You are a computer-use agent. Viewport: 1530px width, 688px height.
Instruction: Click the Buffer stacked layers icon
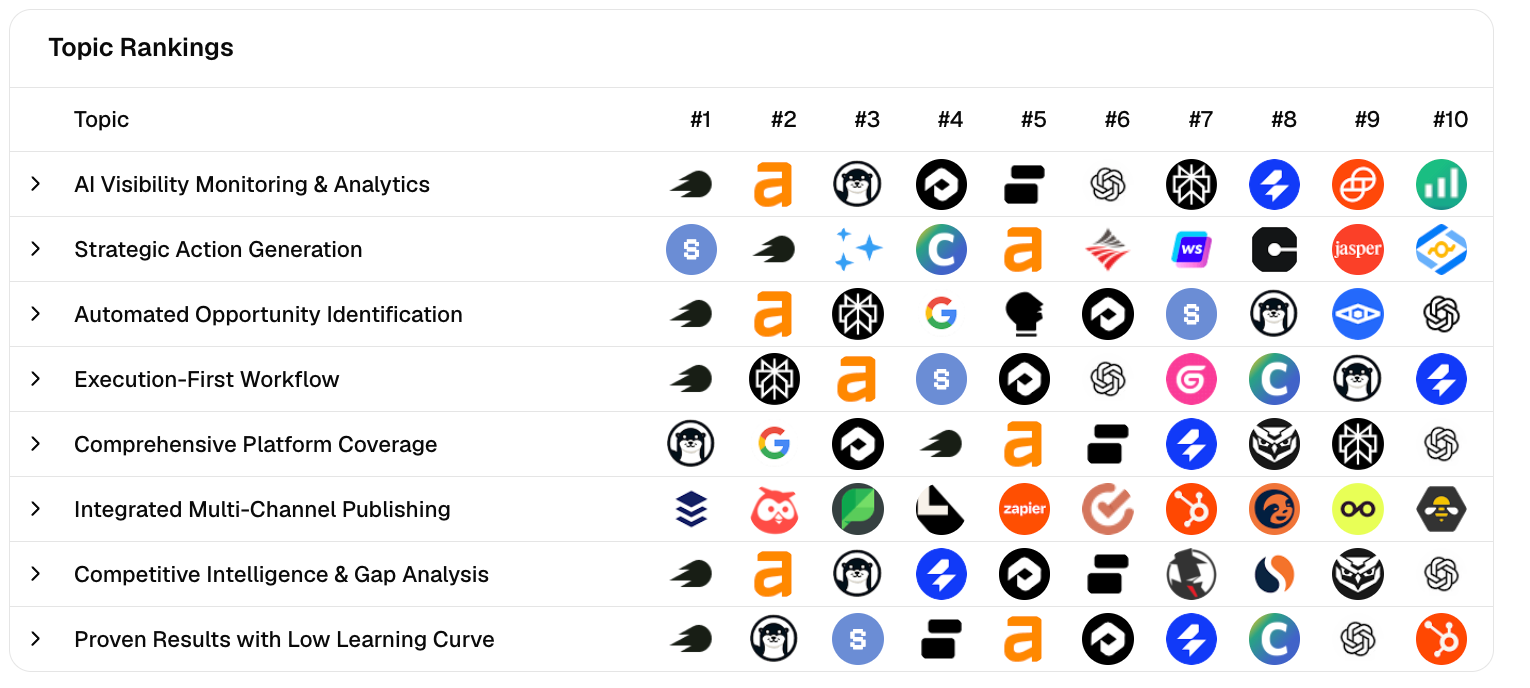coord(691,510)
